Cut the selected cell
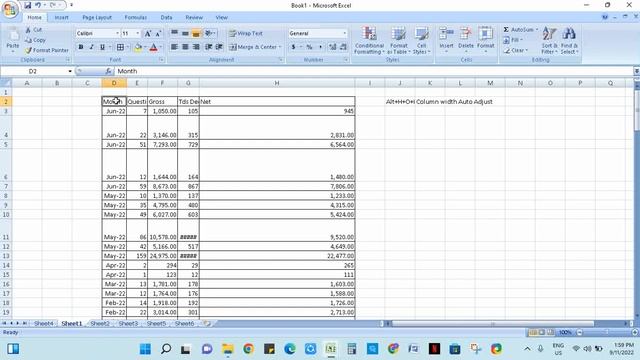Viewport: 640px width, 360px height. coord(33,30)
